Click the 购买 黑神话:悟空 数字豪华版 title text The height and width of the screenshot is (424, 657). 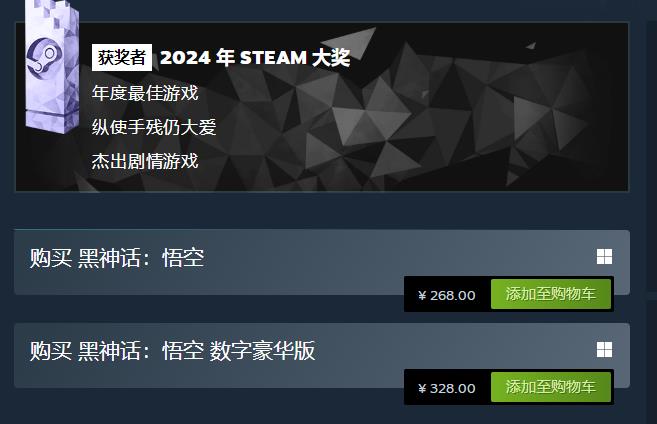click(172, 351)
